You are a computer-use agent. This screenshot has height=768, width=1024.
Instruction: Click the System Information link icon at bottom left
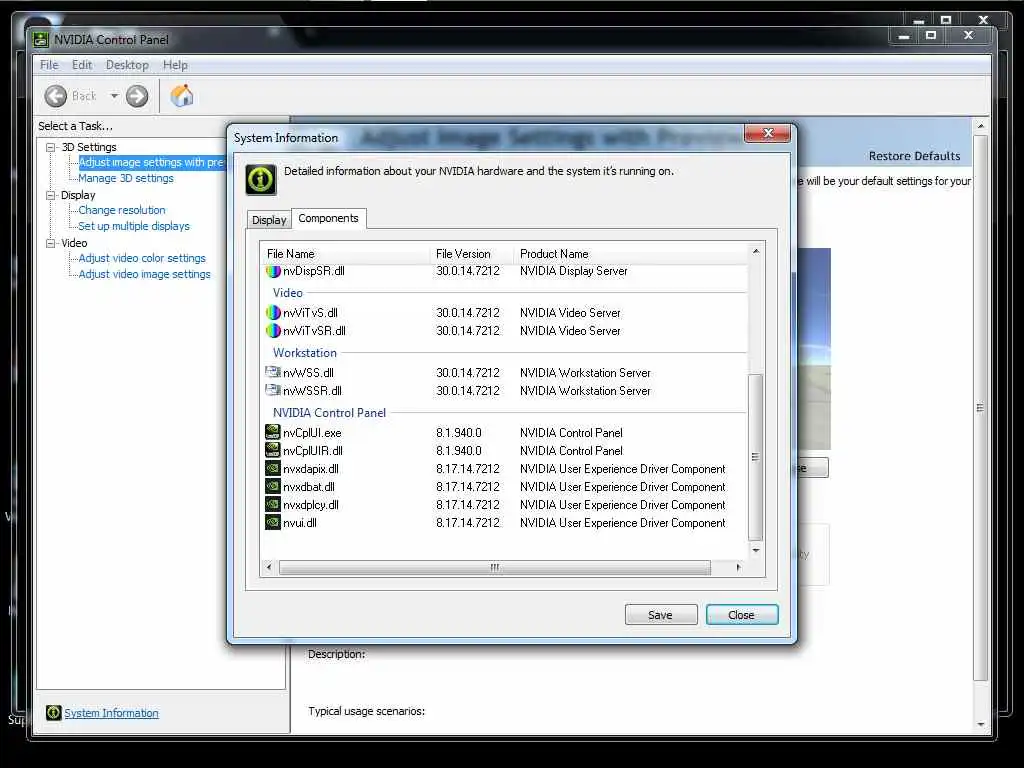(54, 712)
